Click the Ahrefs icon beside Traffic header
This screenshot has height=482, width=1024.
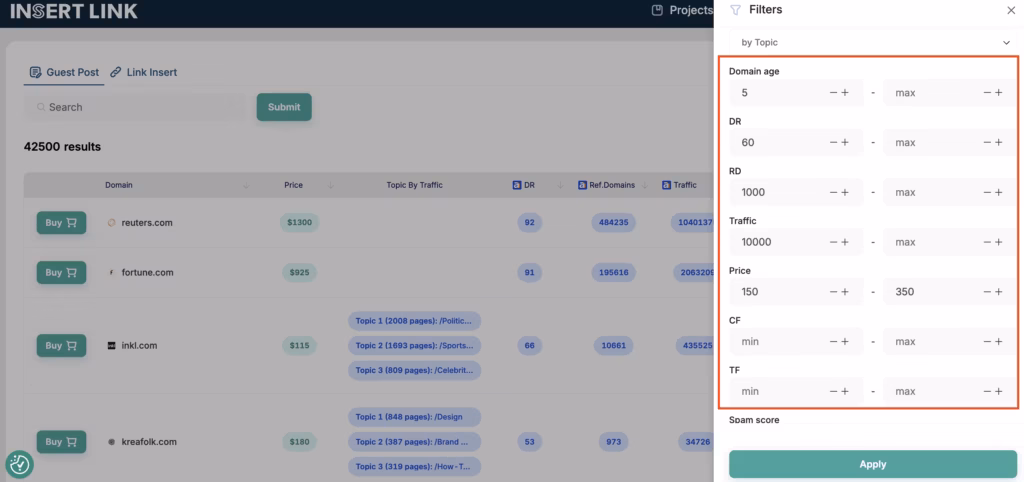pos(666,185)
